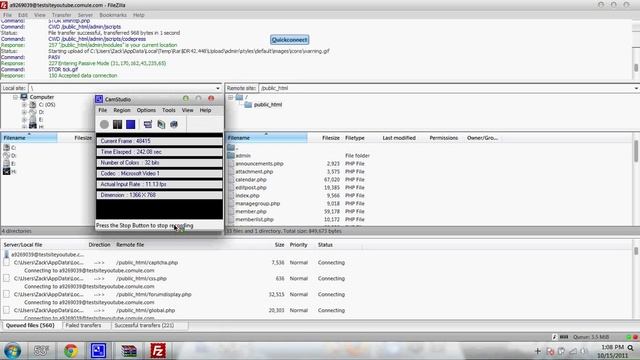Click CamStudio autopan camera icon
640x360 pixels.
[174, 124]
